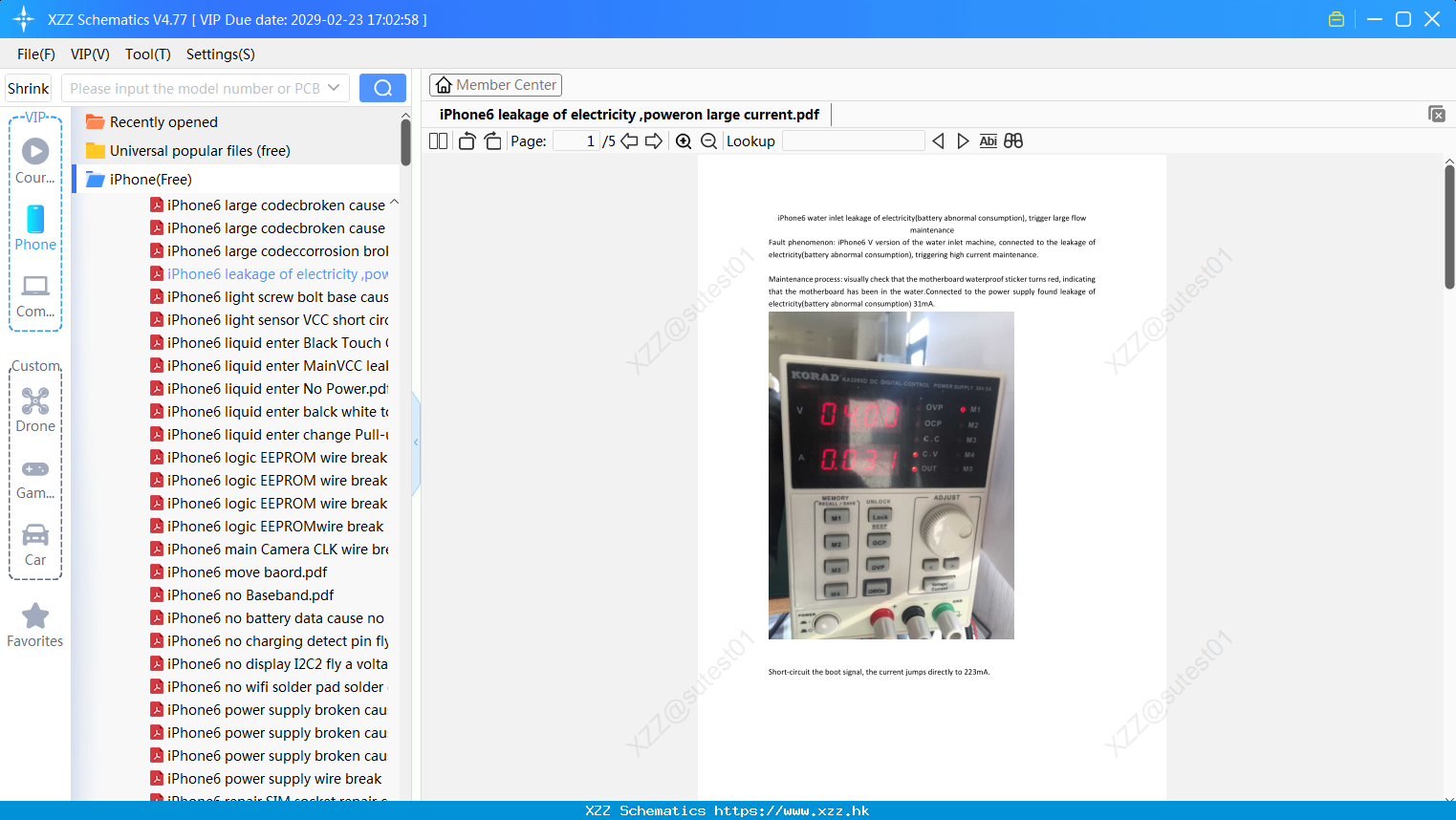The height and width of the screenshot is (820, 1456).
Task: Open the Courses sidebar icon
Action: click(35, 161)
